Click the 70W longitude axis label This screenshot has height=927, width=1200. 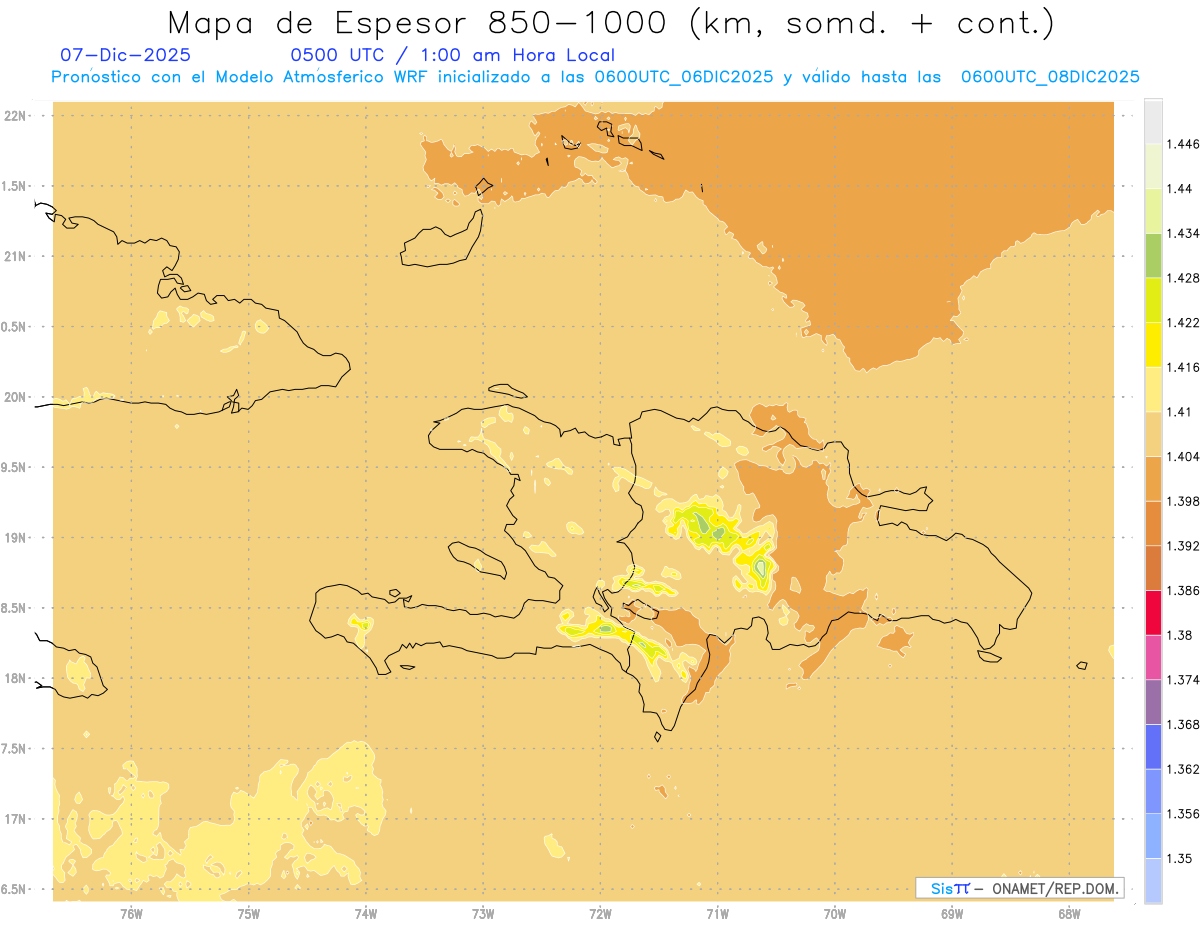834,914
